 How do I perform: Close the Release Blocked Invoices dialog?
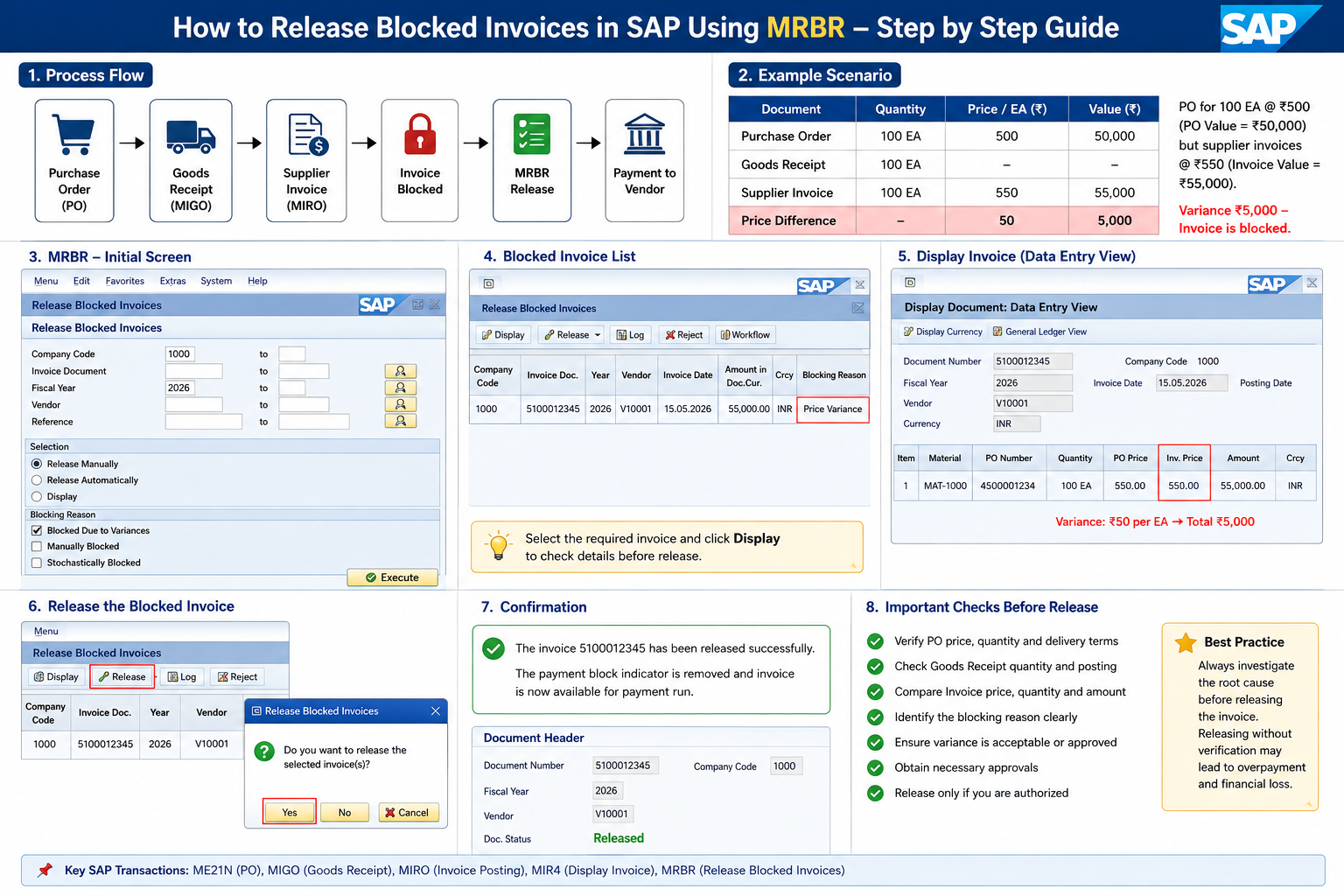coord(436,711)
